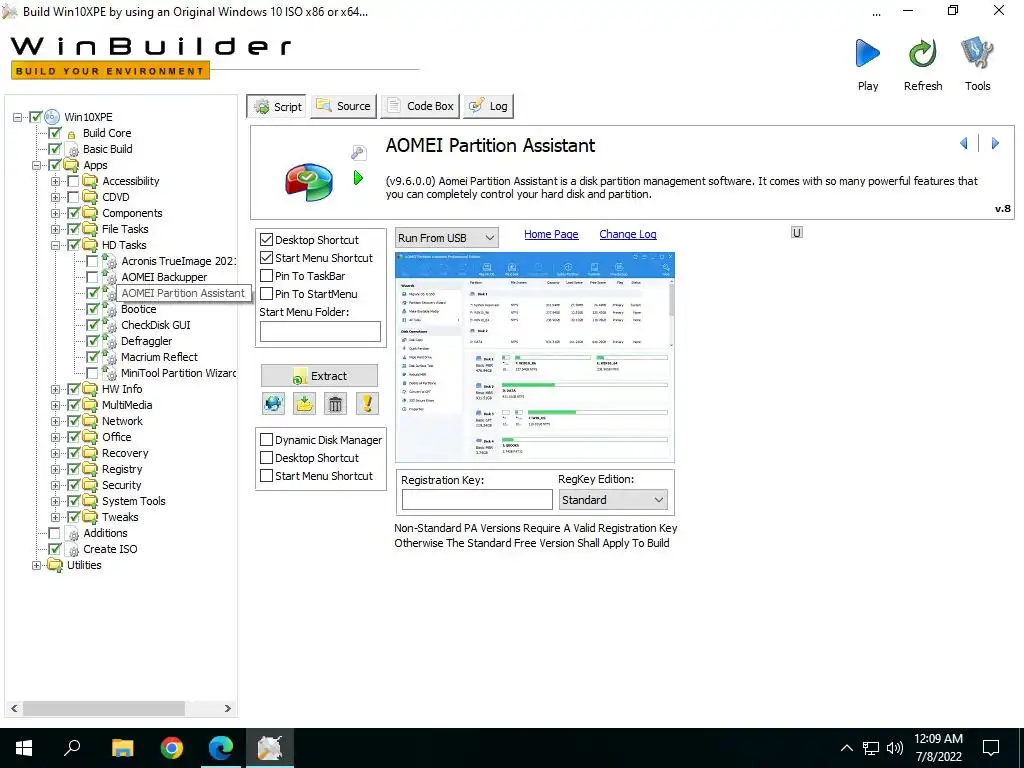Click WinBuilder taskbar icon
1024x768 pixels.
point(270,748)
